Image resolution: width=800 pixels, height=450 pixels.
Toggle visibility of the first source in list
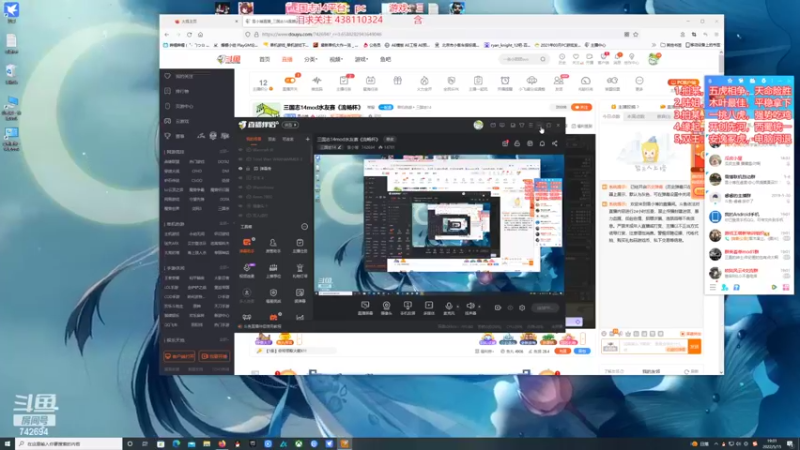pyautogui.click(x=241, y=150)
